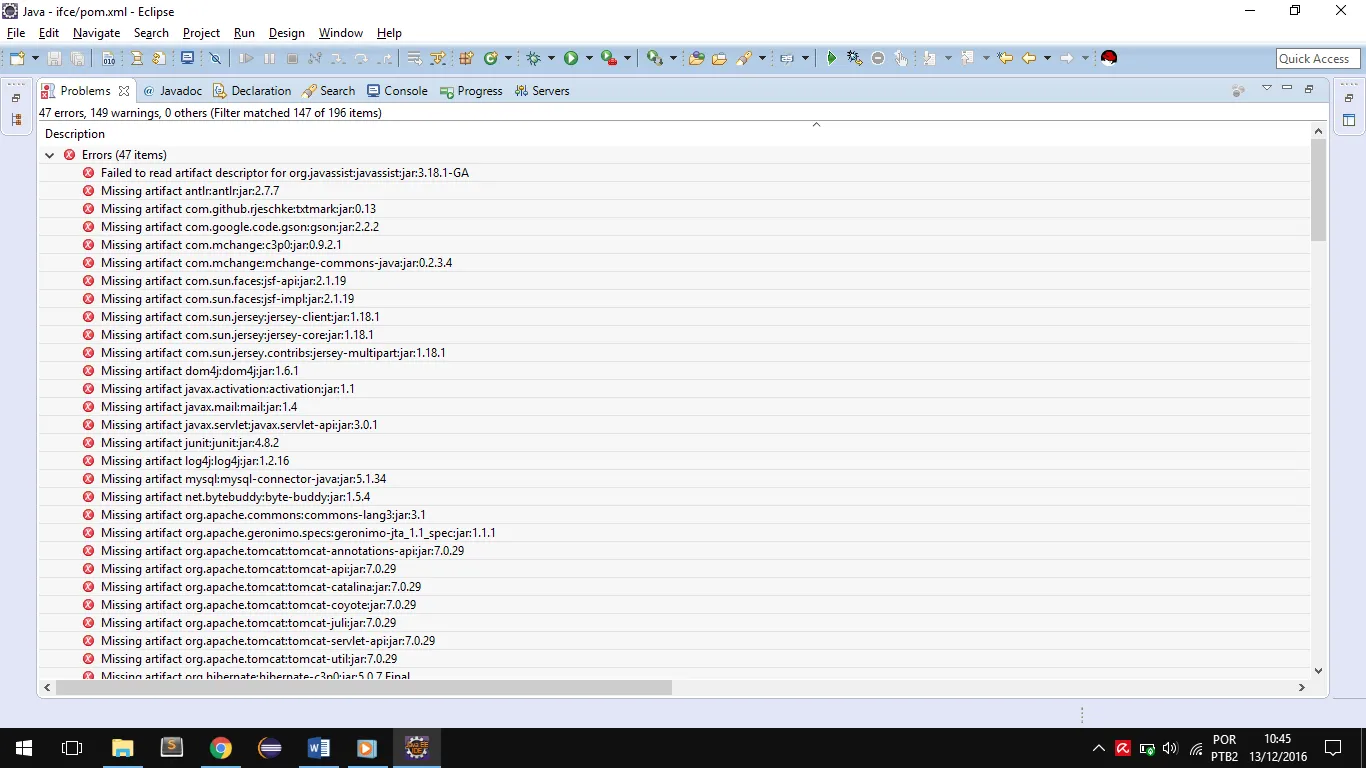1366x768 pixels.
Task: Select the Missing artifact junit:junit:jar:4.8.2 error
Action: click(x=189, y=443)
